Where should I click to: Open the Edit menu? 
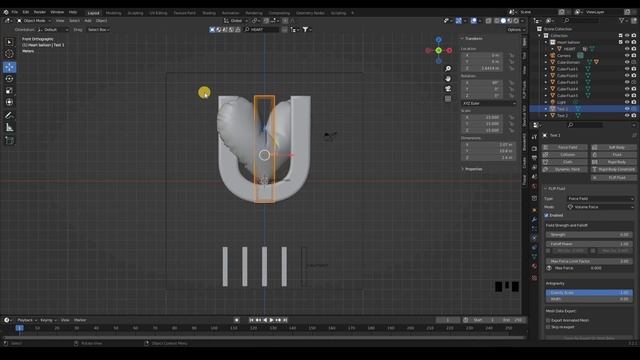tap(26, 12)
